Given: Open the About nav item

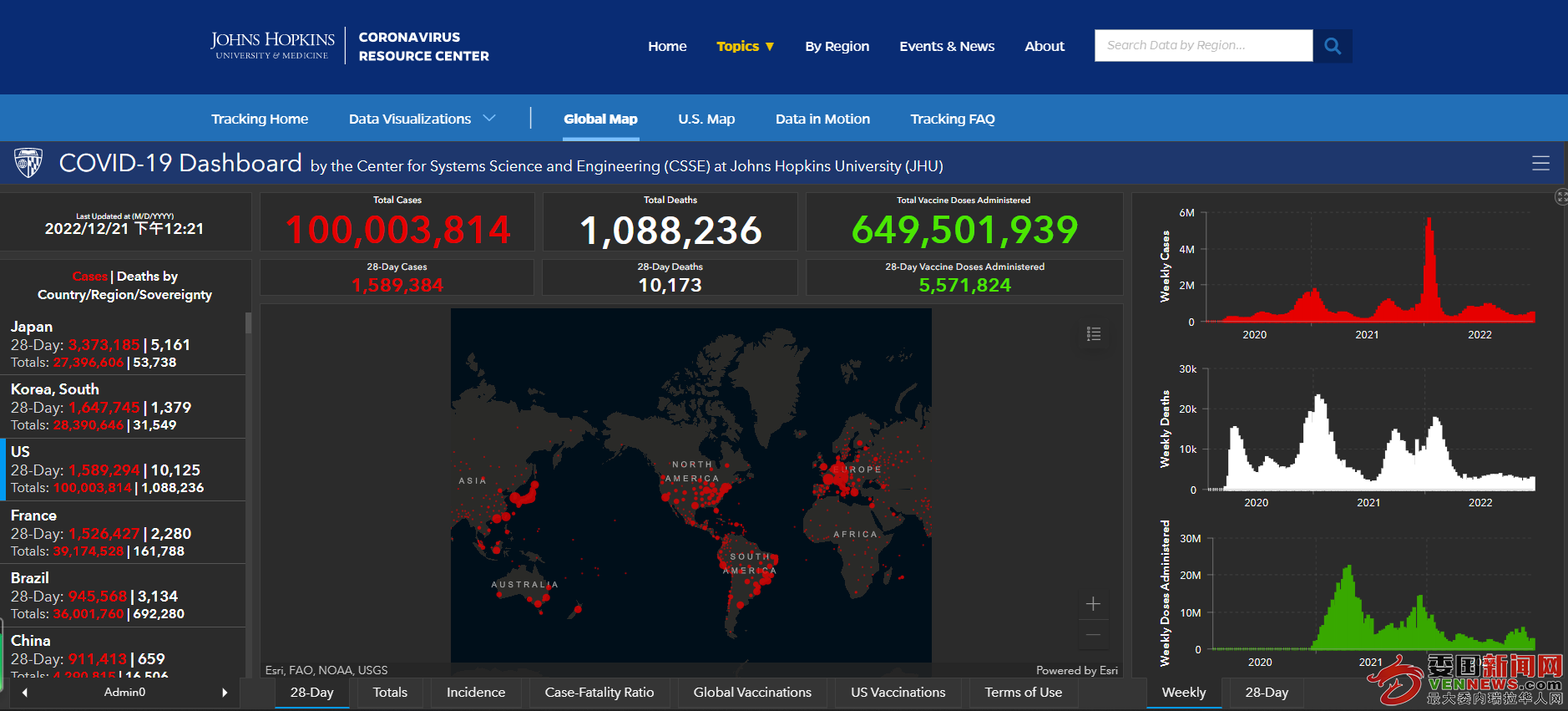Looking at the screenshot, I should (x=1044, y=47).
